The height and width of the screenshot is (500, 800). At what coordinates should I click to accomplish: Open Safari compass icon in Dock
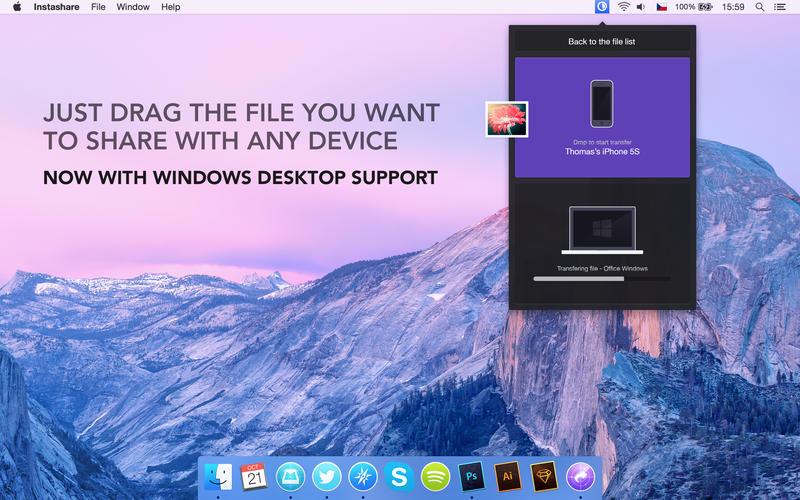pyautogui.click(x=363, y=477)
